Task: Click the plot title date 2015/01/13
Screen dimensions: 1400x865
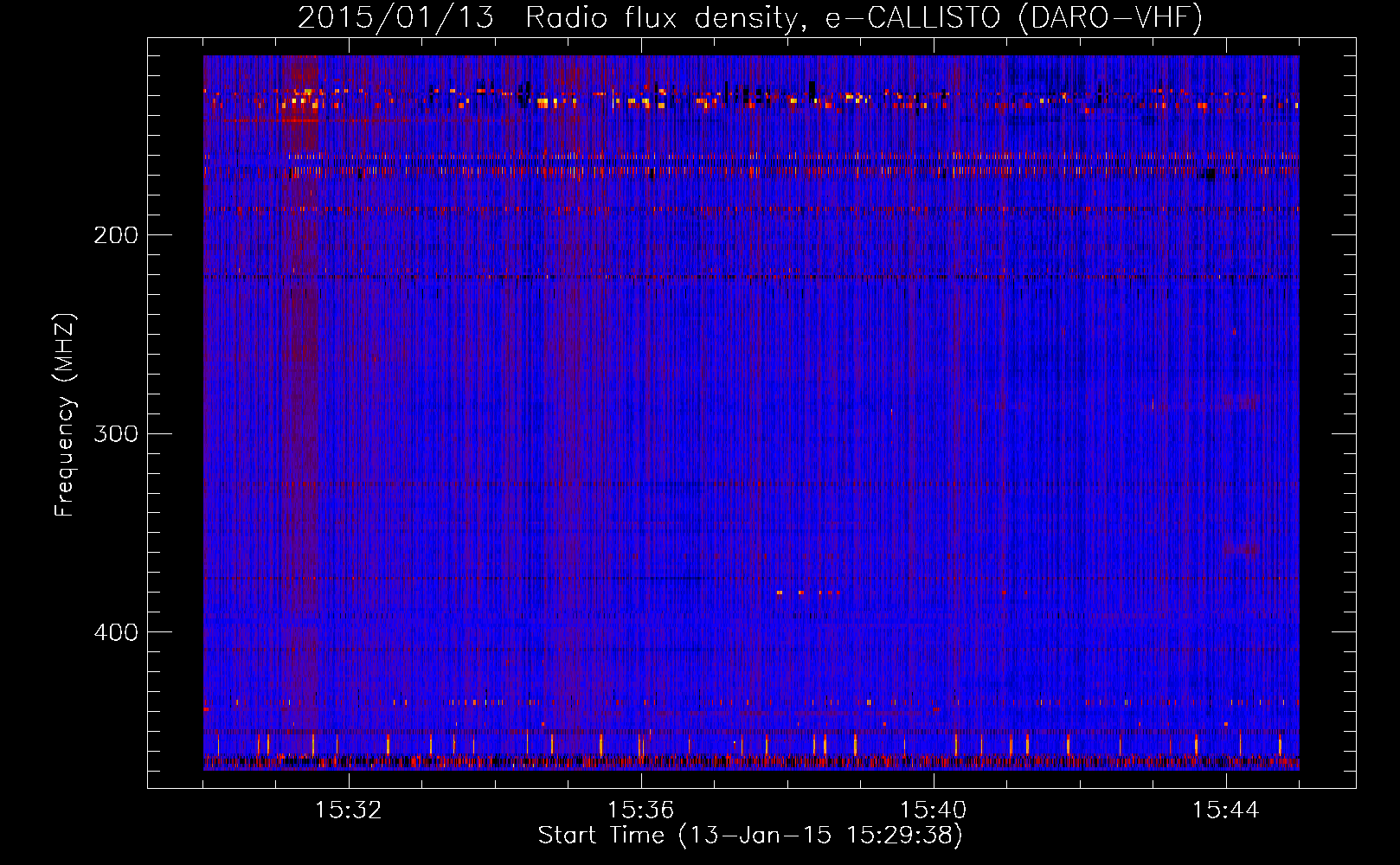Action: coord(395,18)
